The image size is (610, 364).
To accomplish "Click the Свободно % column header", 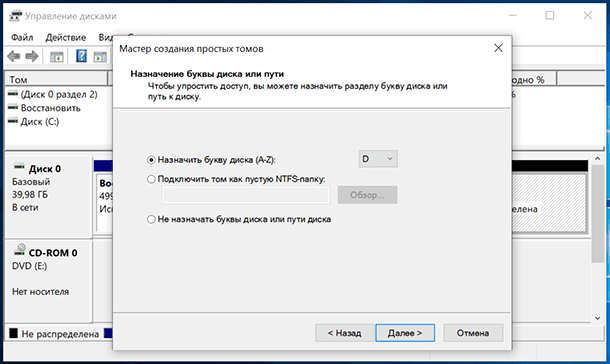I will pyautogui.click(x=534, y=79).
